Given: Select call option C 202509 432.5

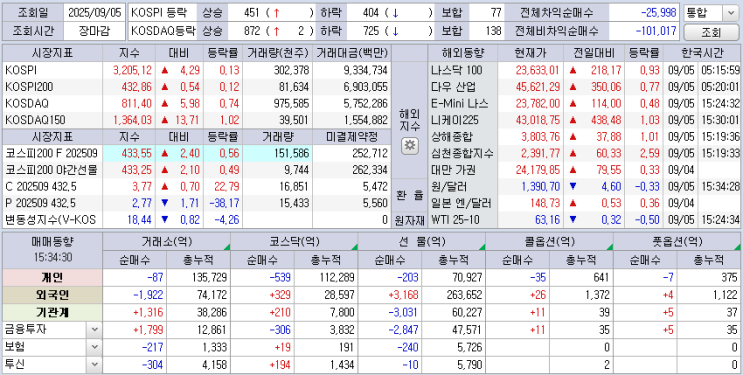Looking at the screenshot, I should click(40, 187).
